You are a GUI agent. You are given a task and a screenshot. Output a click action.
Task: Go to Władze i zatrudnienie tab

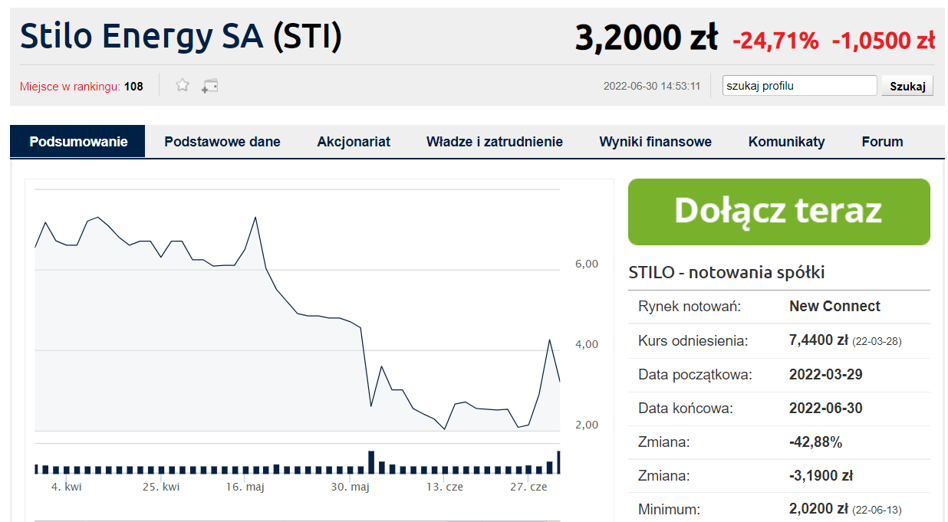(x=495, y=142)
